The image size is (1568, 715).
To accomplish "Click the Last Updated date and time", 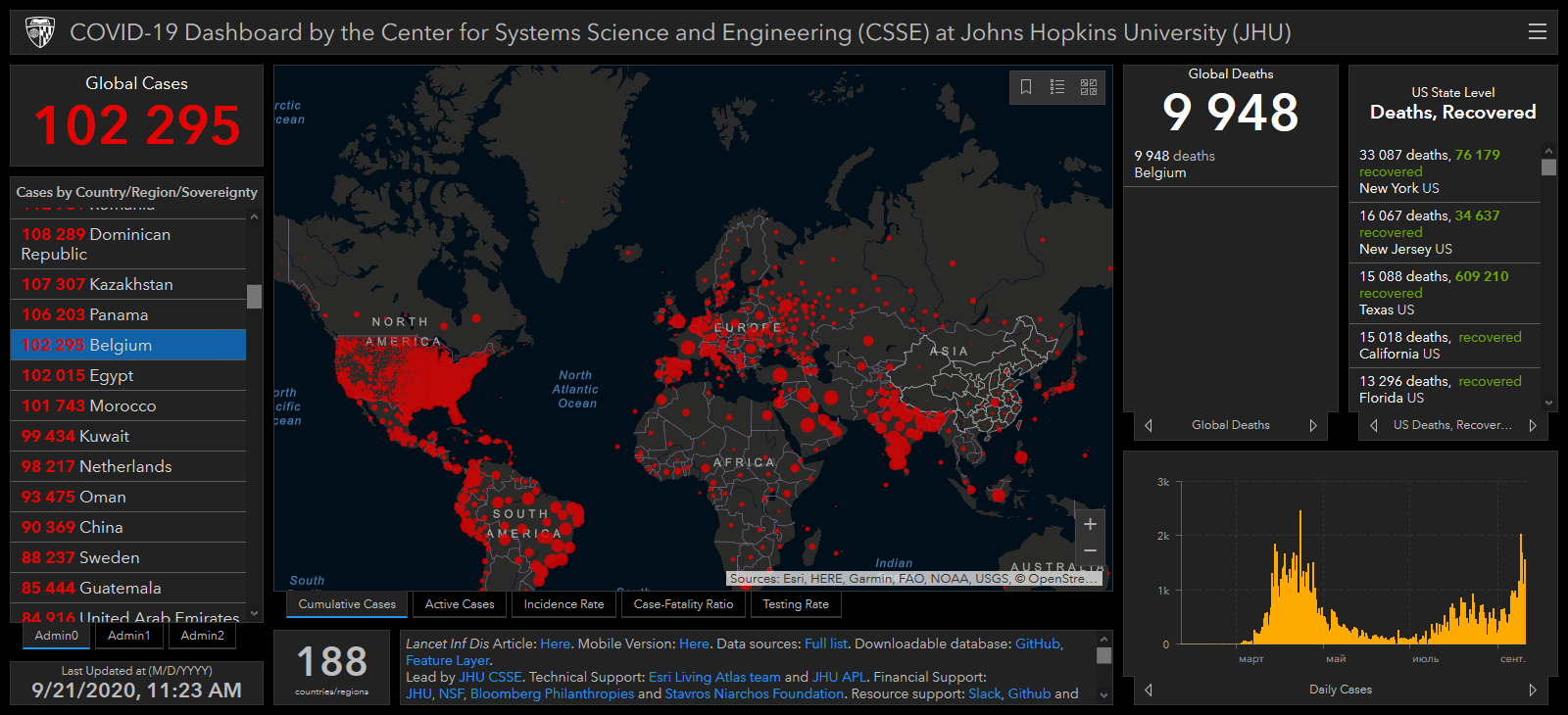I will pos(136,690).
